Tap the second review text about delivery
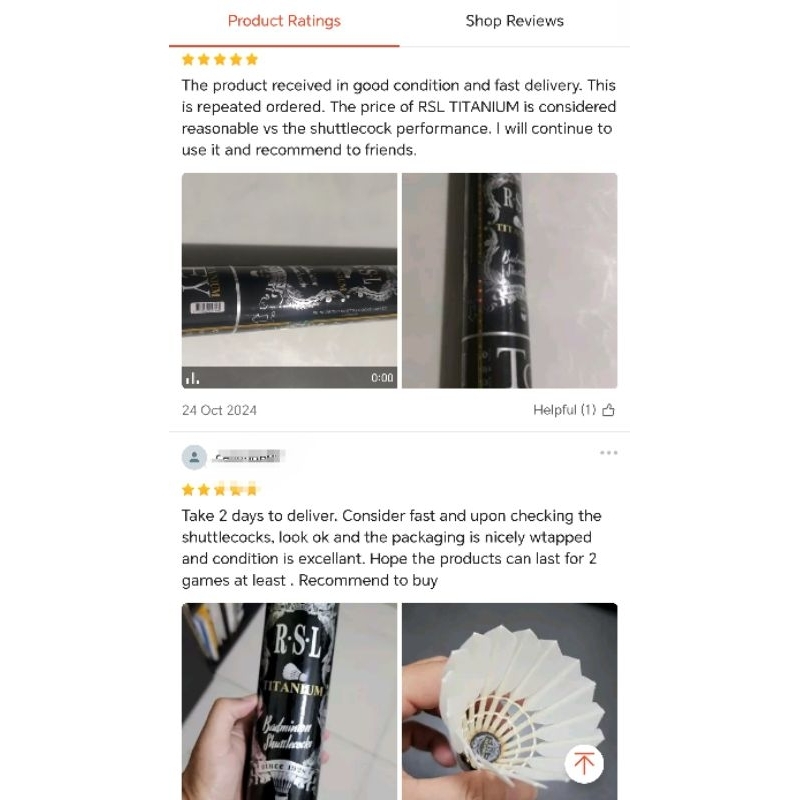800x800 pixels. pyautogui.click(x=392, y=548)
